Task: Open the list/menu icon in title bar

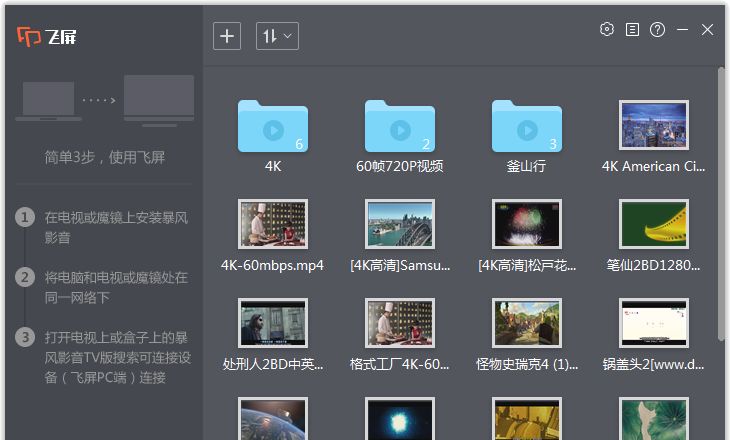Action: [632, 29]
